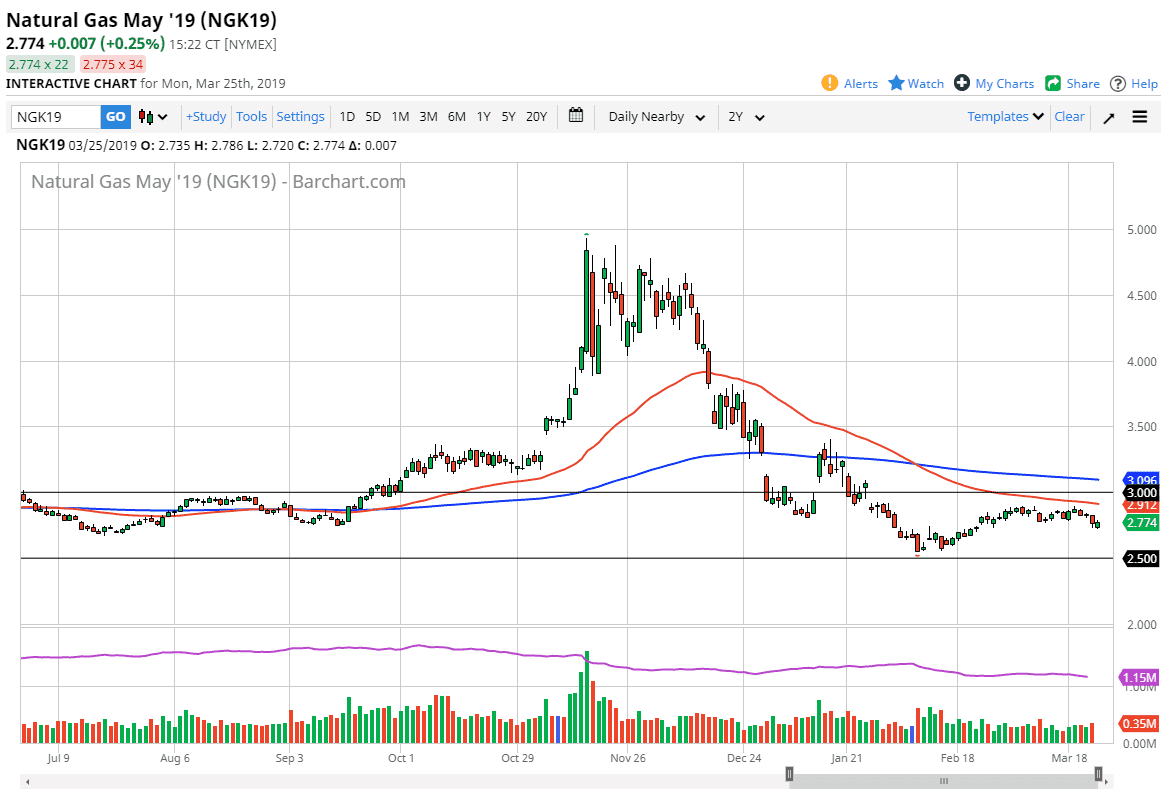The image size is (1172, 794).
Task: Open the hamburger menu icon
Action: pyautogui.click(x=1140, y=117)
